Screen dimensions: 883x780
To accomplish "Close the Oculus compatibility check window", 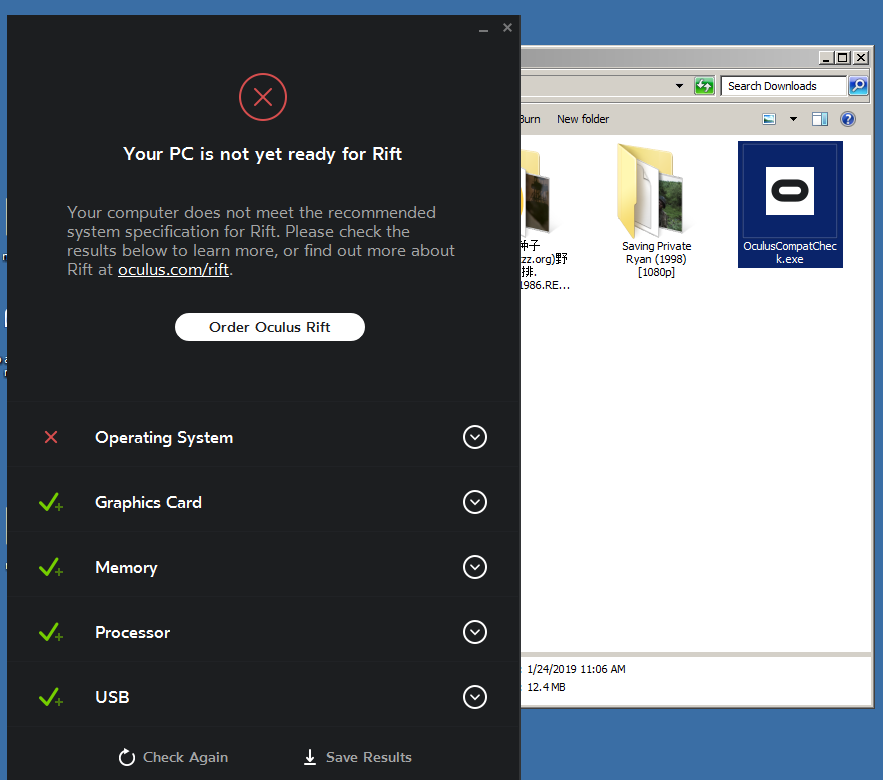I will tap(507, 28).
